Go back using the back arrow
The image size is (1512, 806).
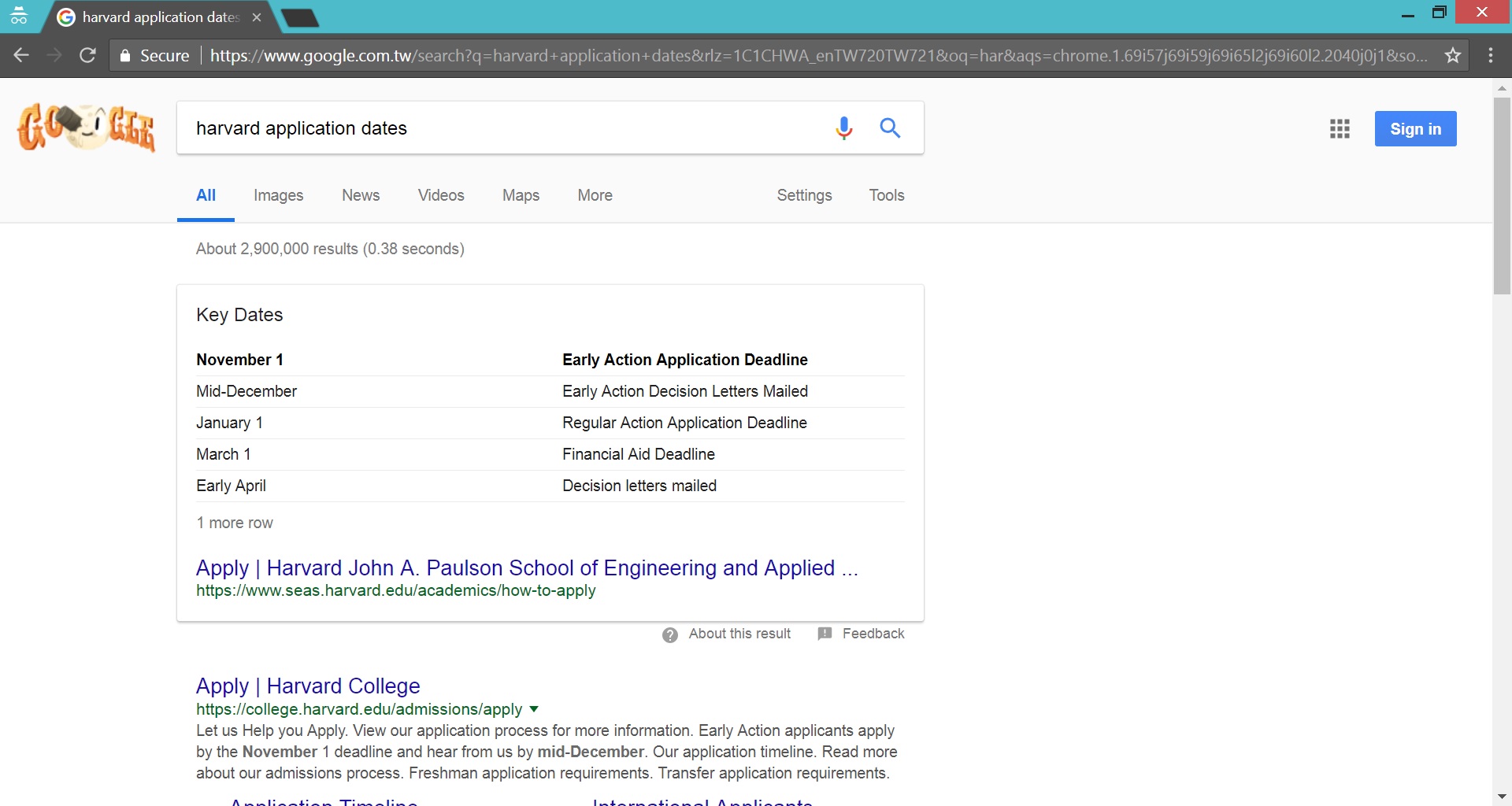tap(22, 55)
